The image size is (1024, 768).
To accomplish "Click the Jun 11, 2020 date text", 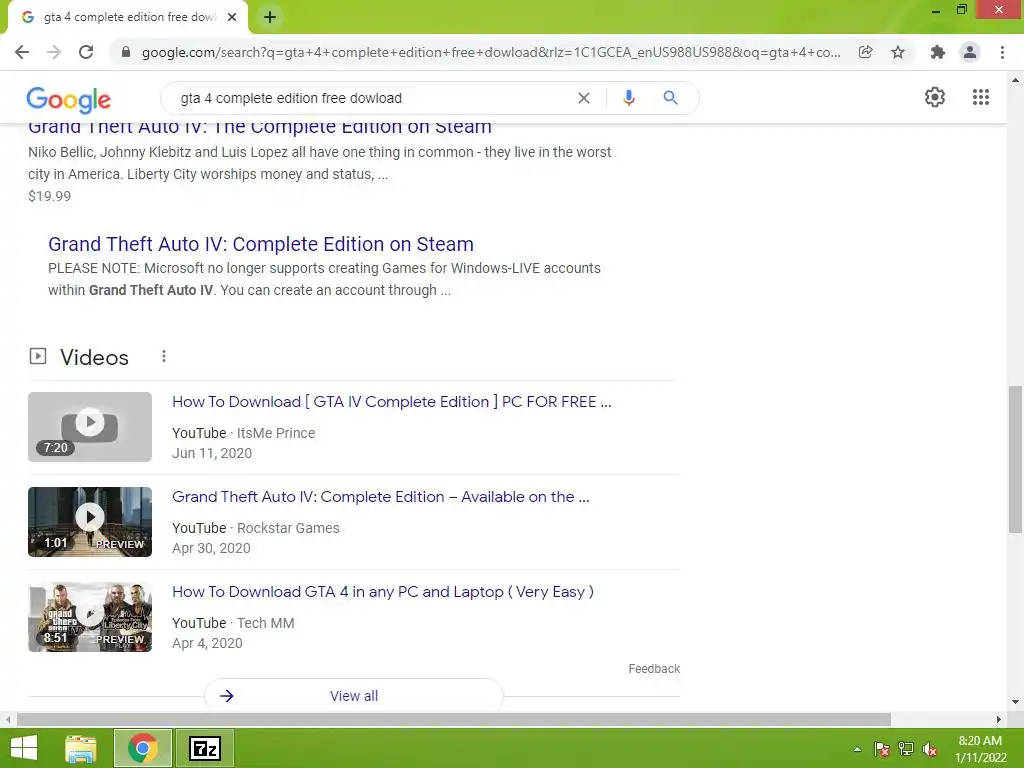I will point(212,453).
